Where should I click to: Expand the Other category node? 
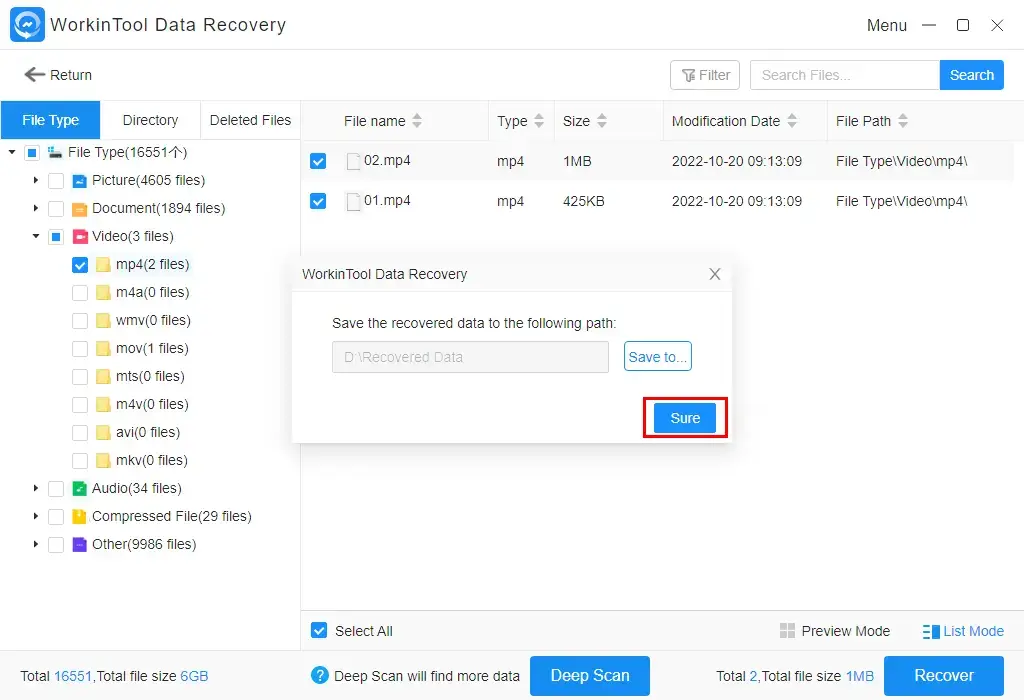click(36, 544)
